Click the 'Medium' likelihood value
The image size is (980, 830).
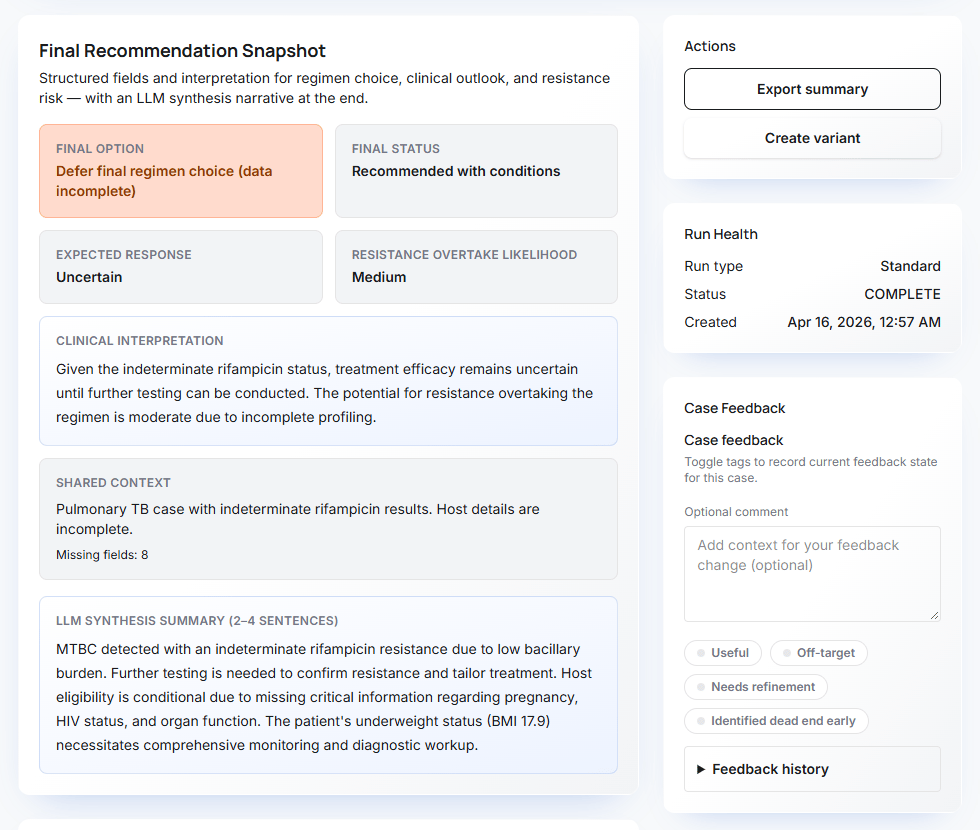(379, 278)
